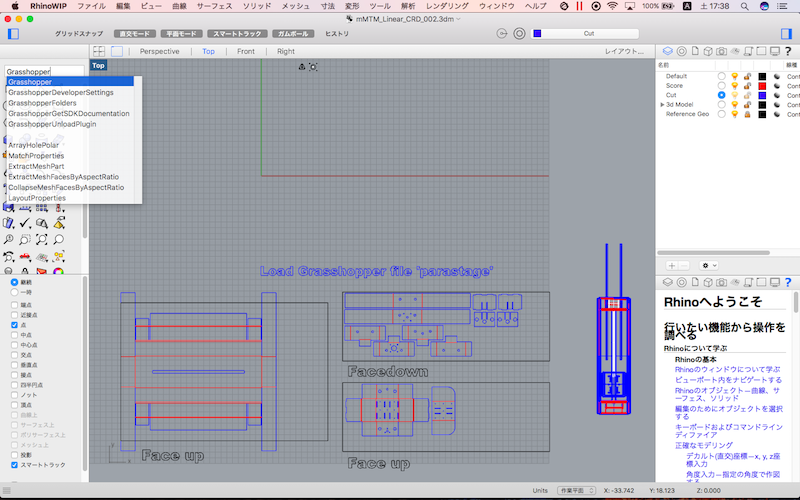Make 3d Model the current layer
The height and width of the screenshot is (500, 800).
[x=721, y=105]
